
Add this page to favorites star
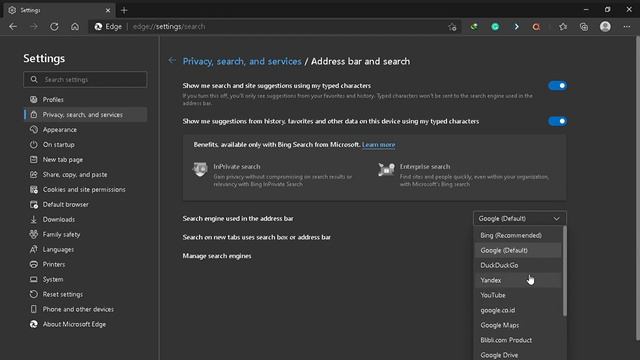point(452,27)
